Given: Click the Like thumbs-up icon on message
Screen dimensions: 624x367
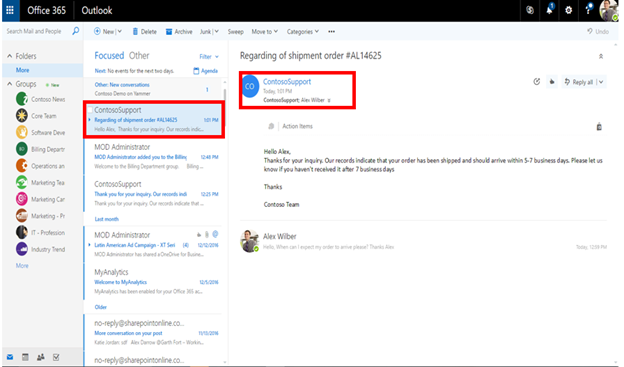Looking at the screenshot, I should 552,82.
